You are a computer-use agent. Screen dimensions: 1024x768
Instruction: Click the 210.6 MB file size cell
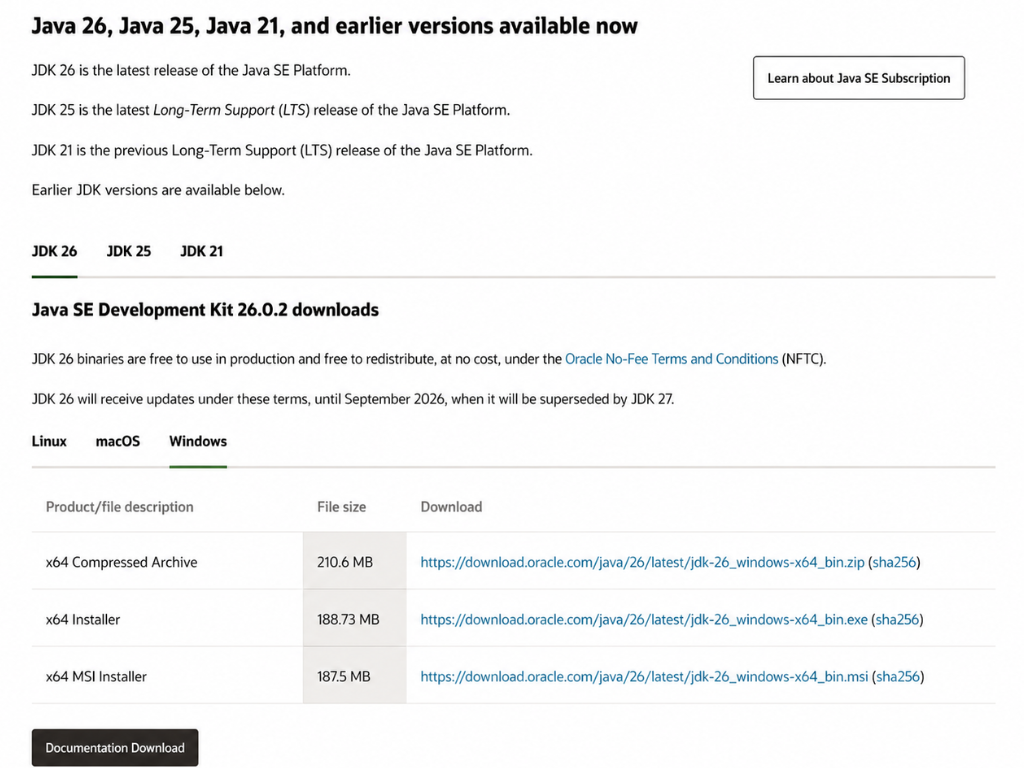[354, 561]
